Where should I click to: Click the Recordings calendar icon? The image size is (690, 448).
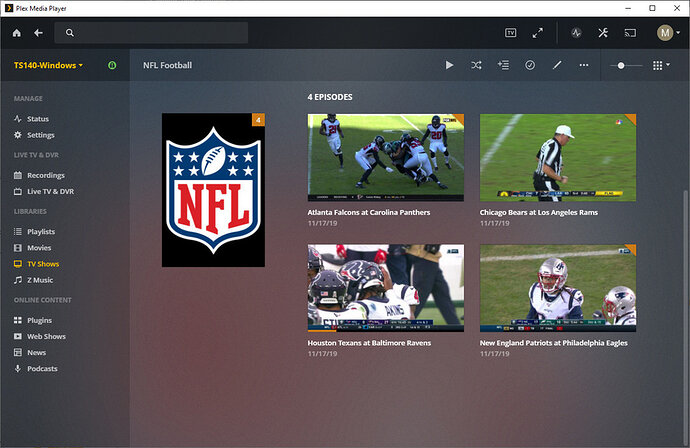tap(18, 175)
